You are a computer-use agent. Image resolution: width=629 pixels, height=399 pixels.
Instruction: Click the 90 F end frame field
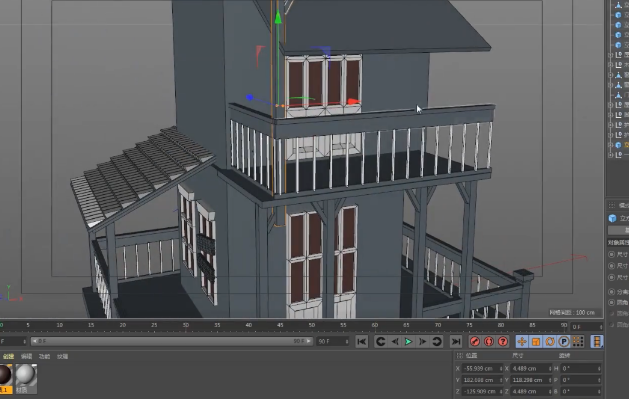pyautogui.click(x=333, y=342)
